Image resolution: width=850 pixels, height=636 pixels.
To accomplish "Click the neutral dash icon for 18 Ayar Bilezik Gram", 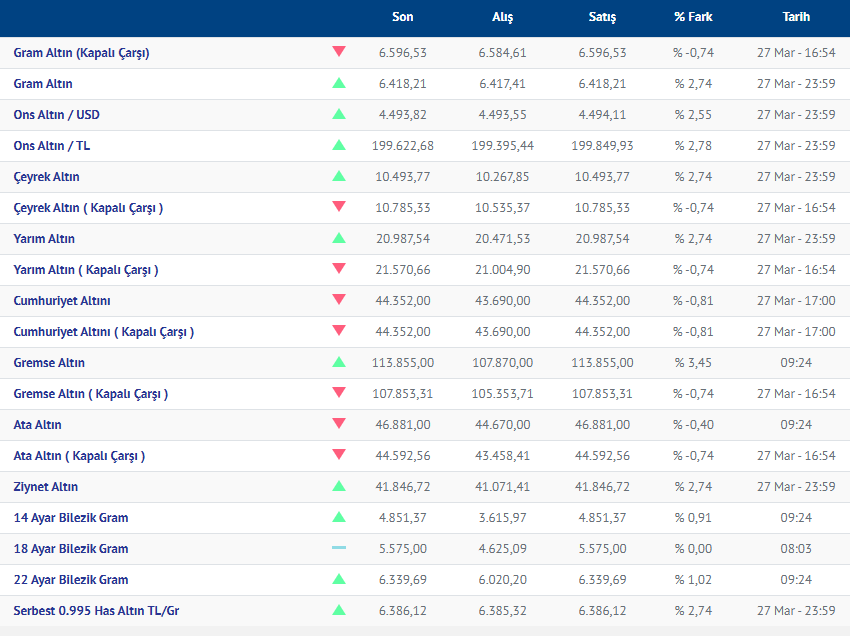I will click(339, 548).
